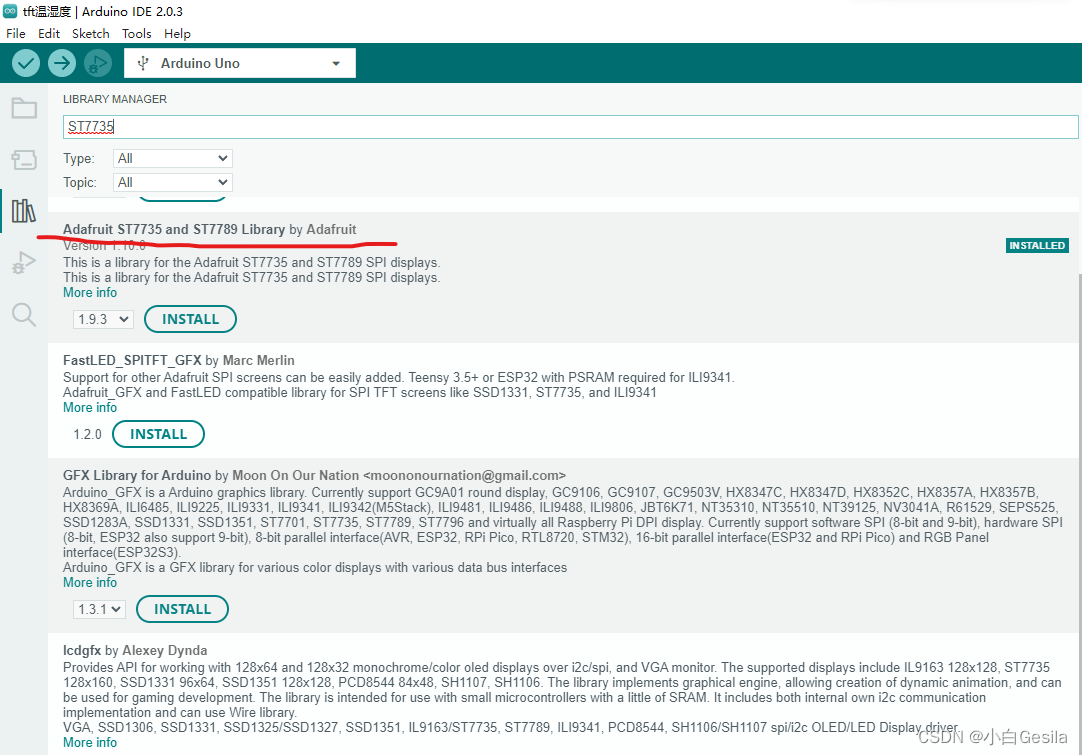Select the Library Manager sidebar icon

tap(23, 210)
